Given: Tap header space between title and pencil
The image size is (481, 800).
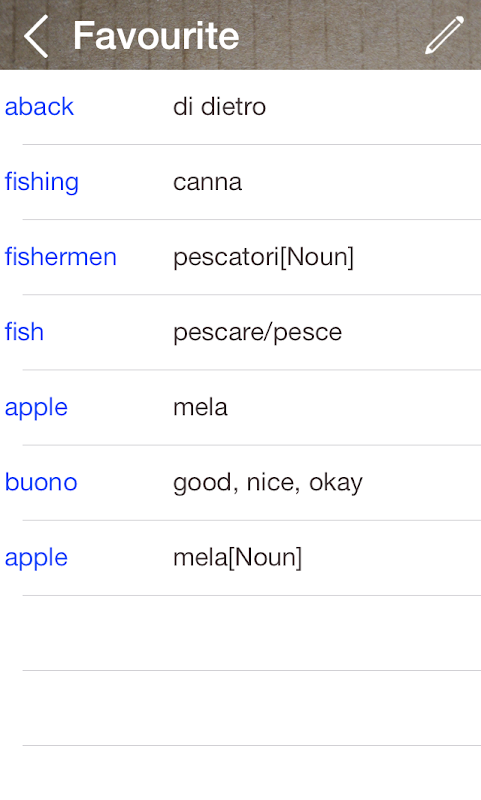Looking at the screenshot, I should 332,36.
